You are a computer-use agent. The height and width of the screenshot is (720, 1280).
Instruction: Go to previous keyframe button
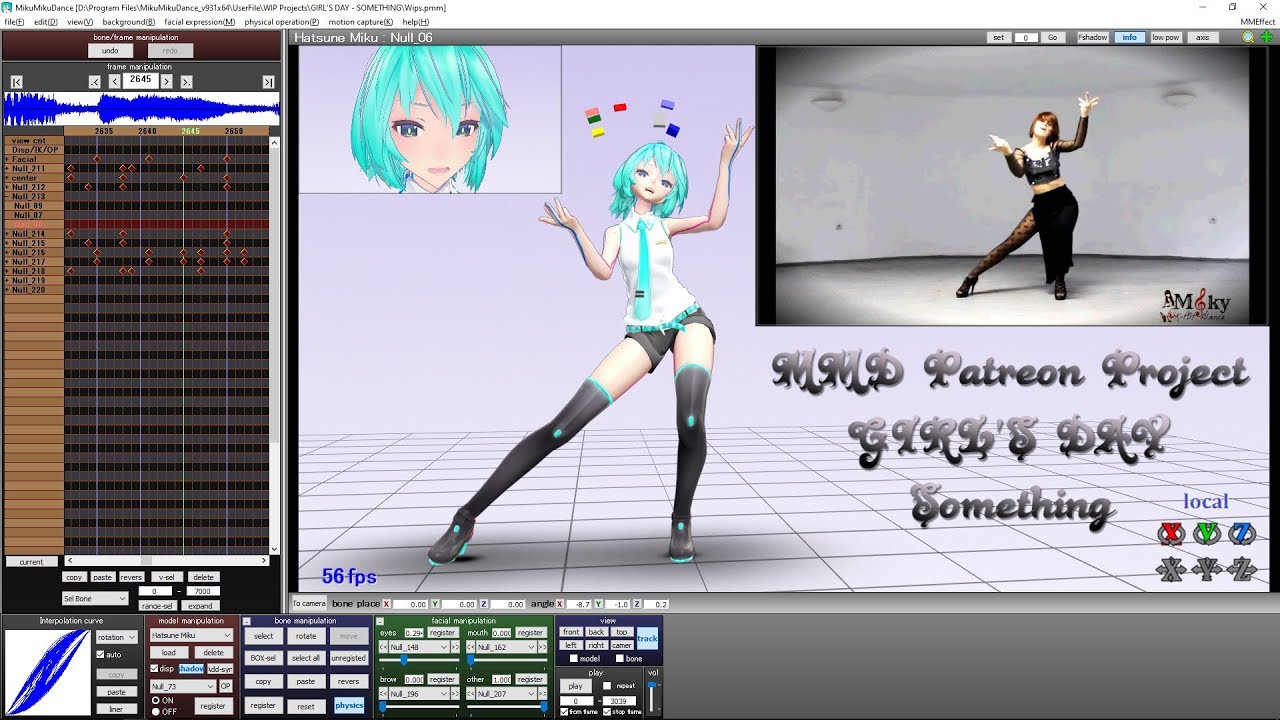94,82
